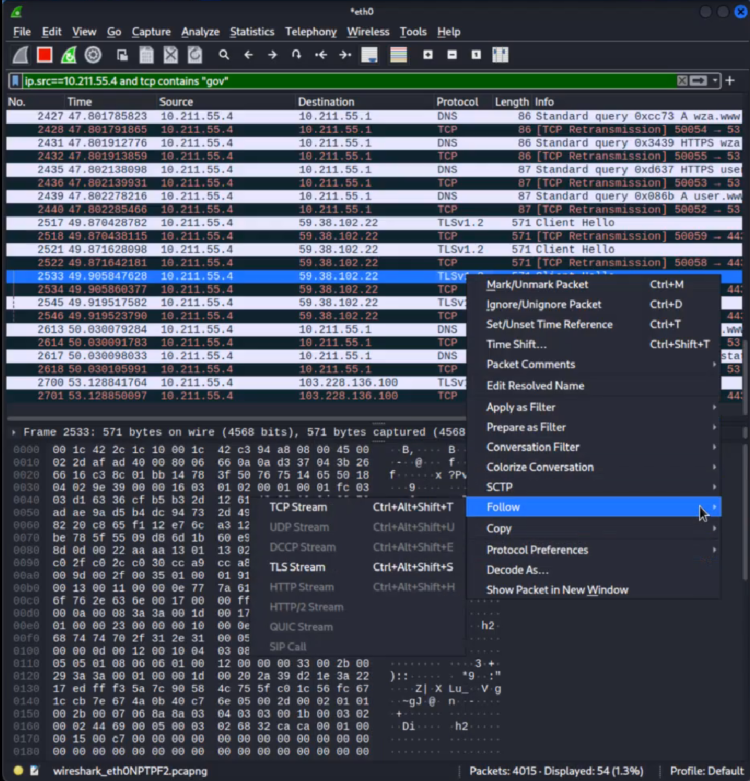The width and height of the screenshot is (750, 781).
Task: Expand the Protocol Preferences submenu
Action: [594, 550]
